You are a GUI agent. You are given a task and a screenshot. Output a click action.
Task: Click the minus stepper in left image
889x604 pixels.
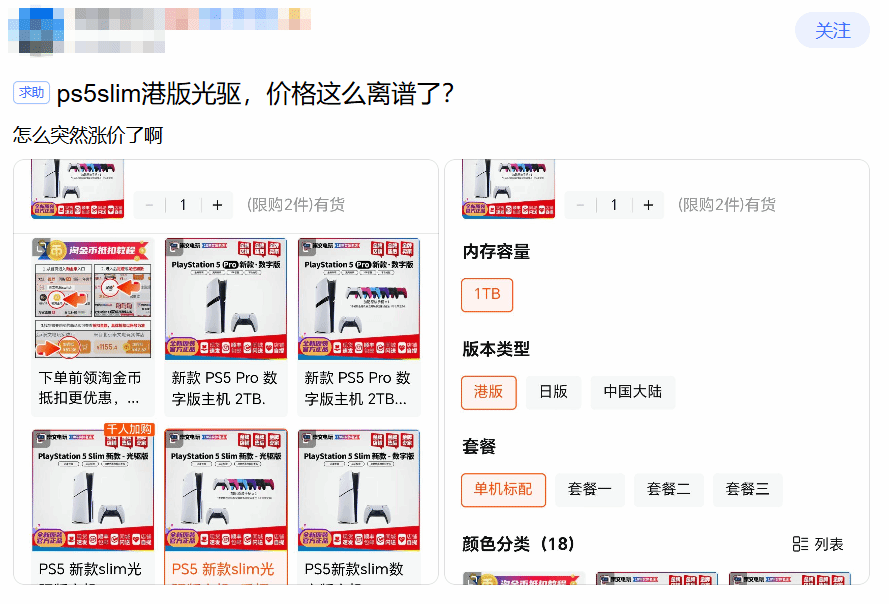pos(150,205)
